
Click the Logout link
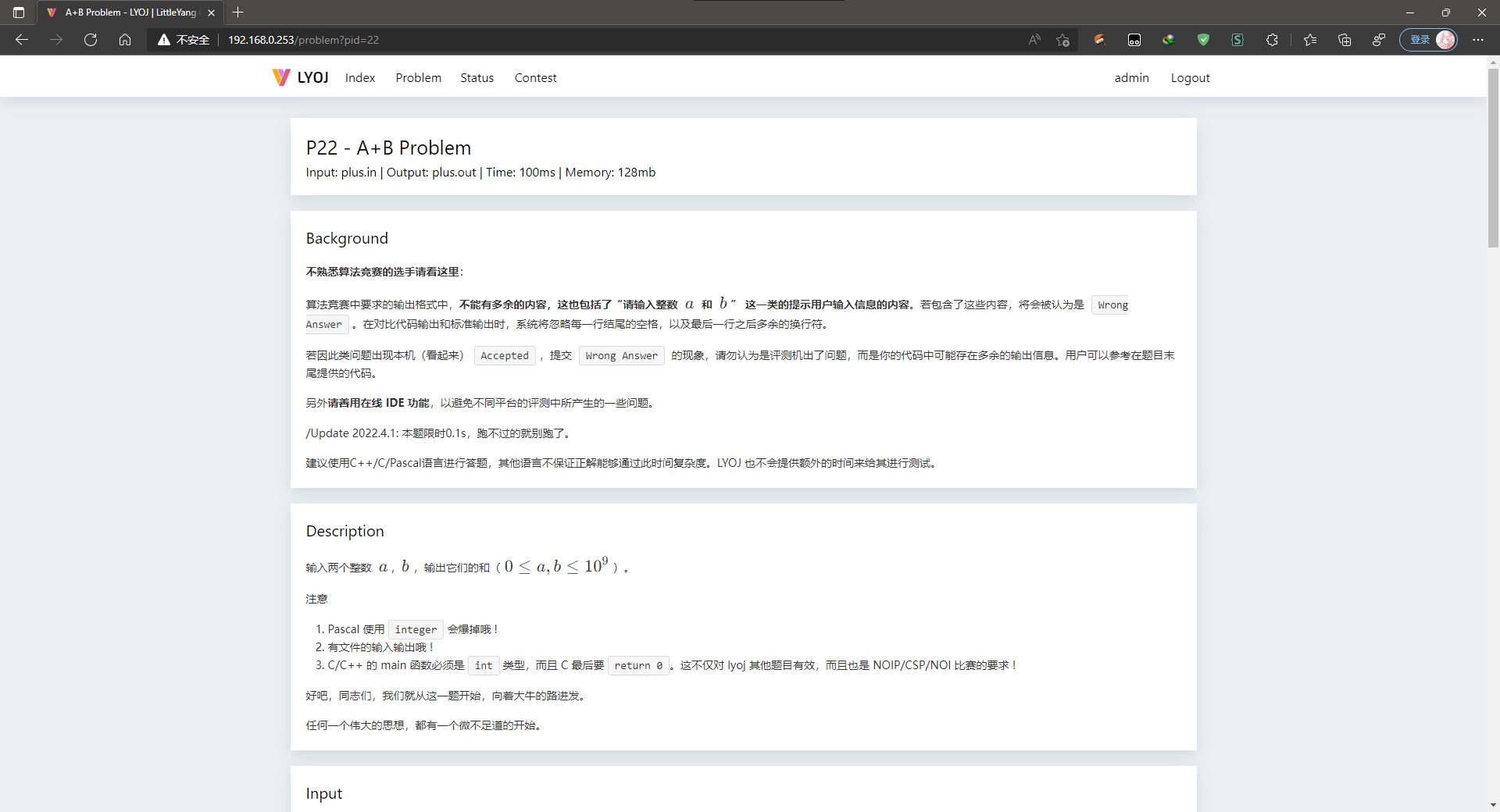pos(1190,77)
